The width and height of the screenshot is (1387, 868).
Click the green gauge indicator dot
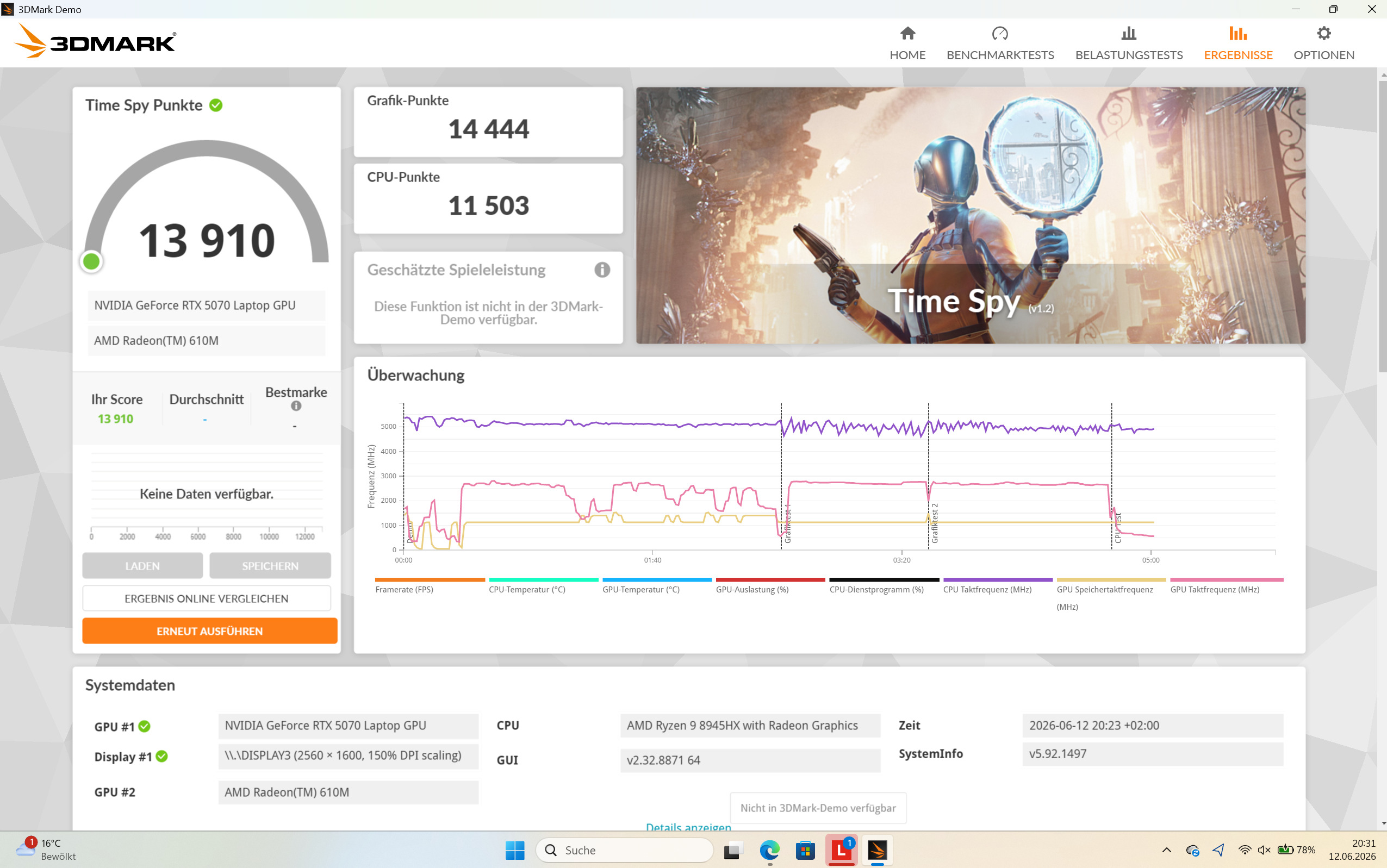coord(91,262)
